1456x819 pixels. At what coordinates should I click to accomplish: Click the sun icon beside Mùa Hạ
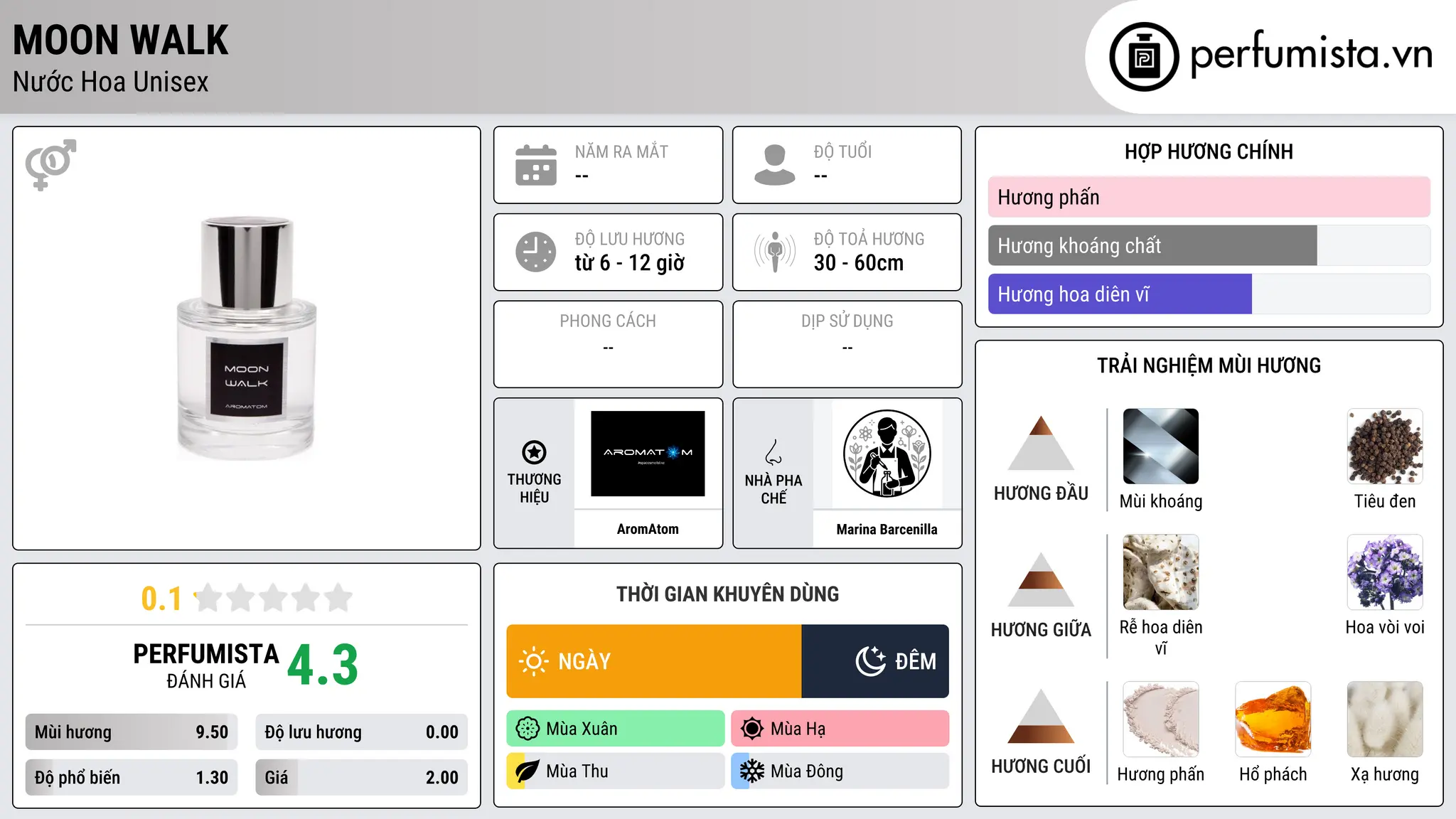coord(751,729)
